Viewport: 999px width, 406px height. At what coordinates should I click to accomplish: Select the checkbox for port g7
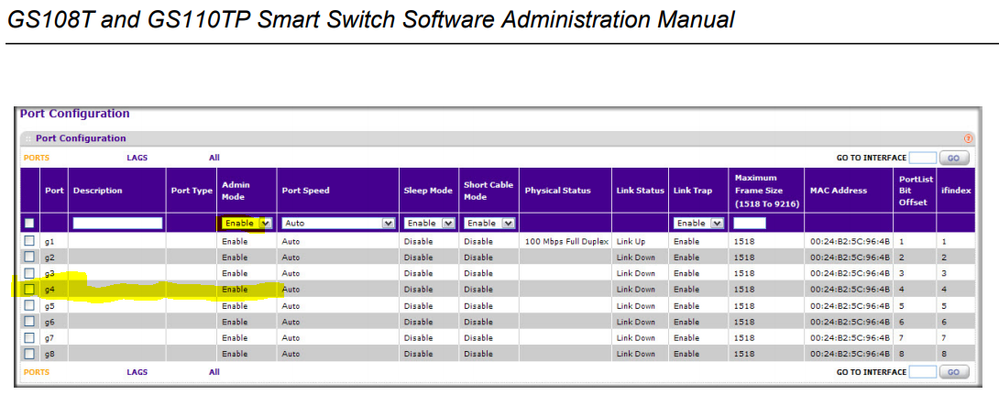[29, 337]
